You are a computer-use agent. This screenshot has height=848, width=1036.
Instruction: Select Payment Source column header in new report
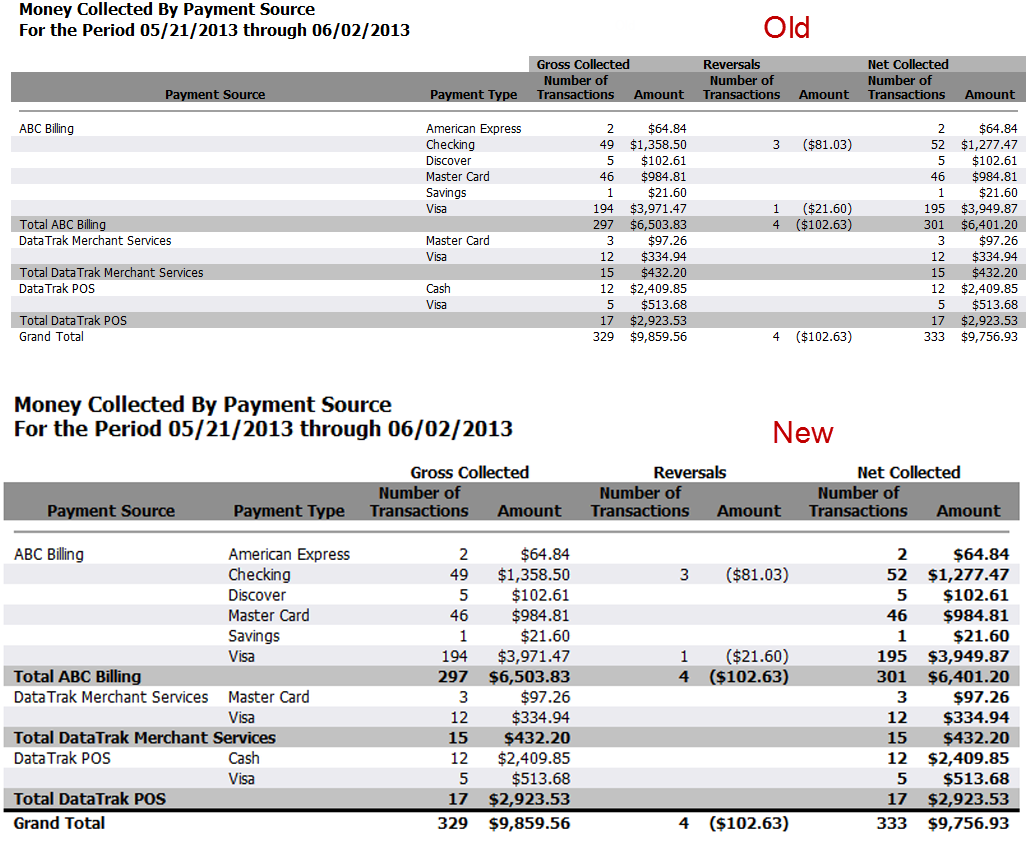[x=110, y=511]
